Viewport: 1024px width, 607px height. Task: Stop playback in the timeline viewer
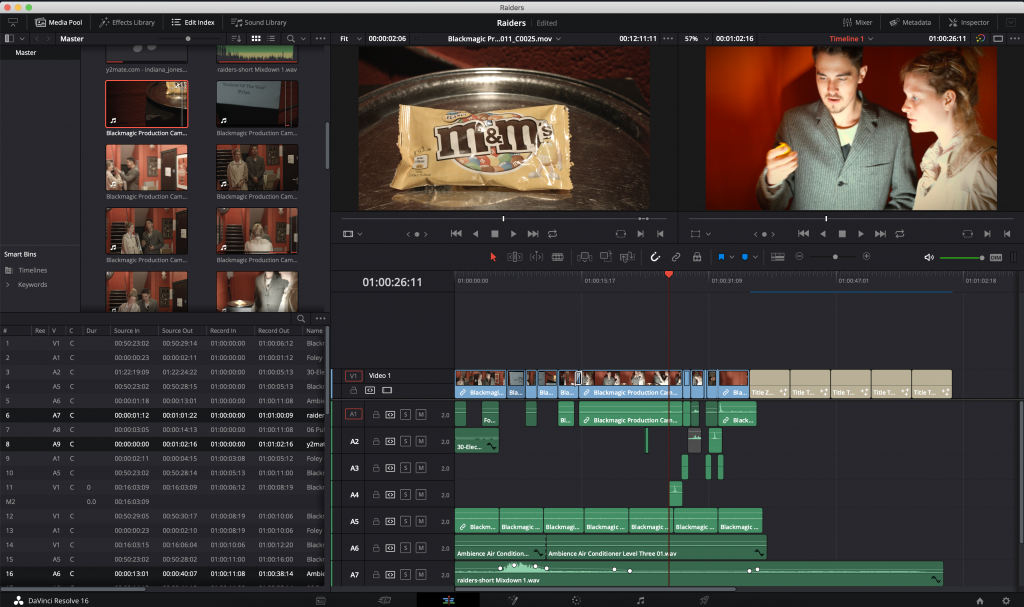pyautogui.click(x=842, y=234)
